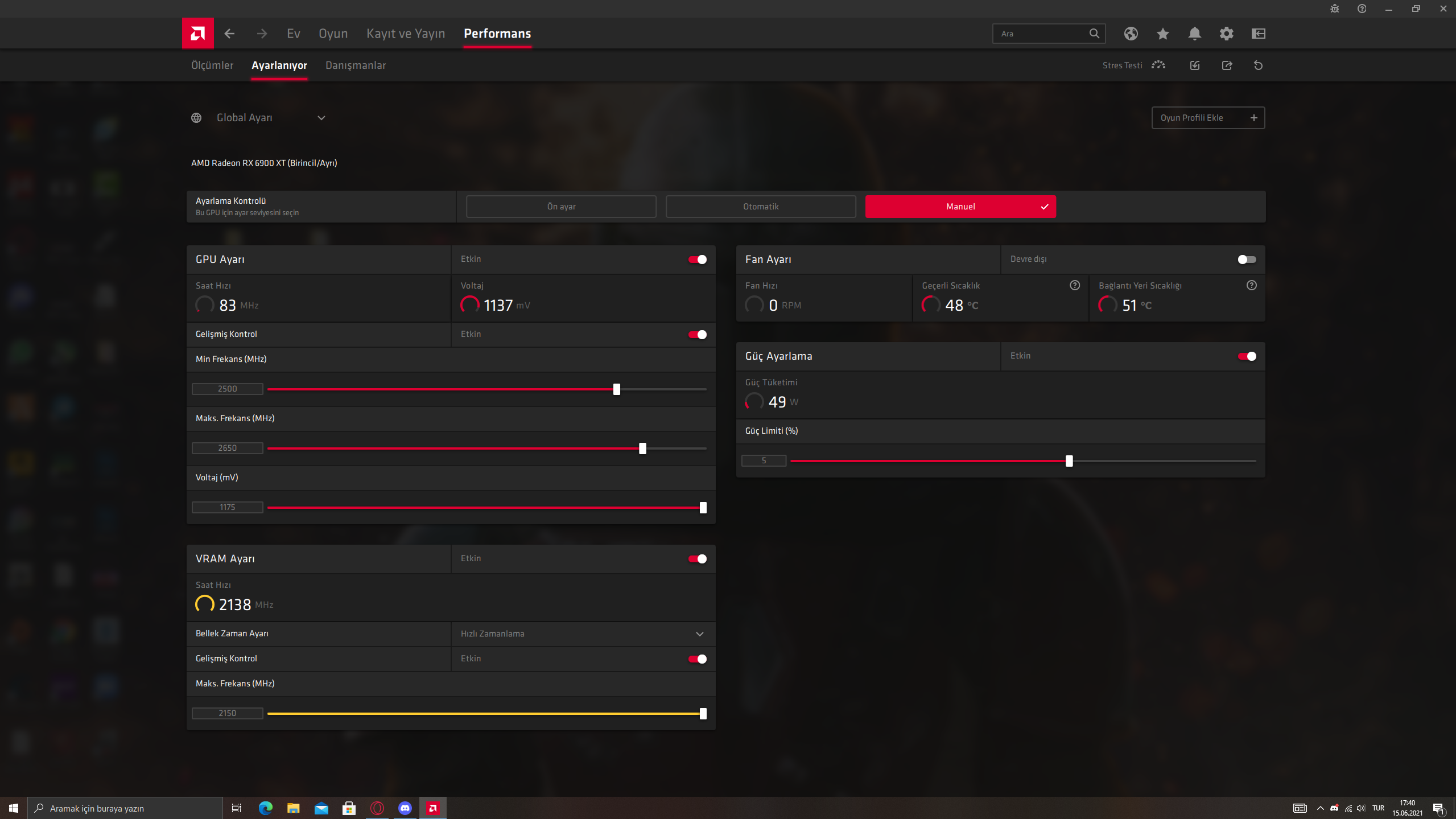Open favorites star icon
Viewport: 1456px width, 819px height.
click(x=1162, y=34)
